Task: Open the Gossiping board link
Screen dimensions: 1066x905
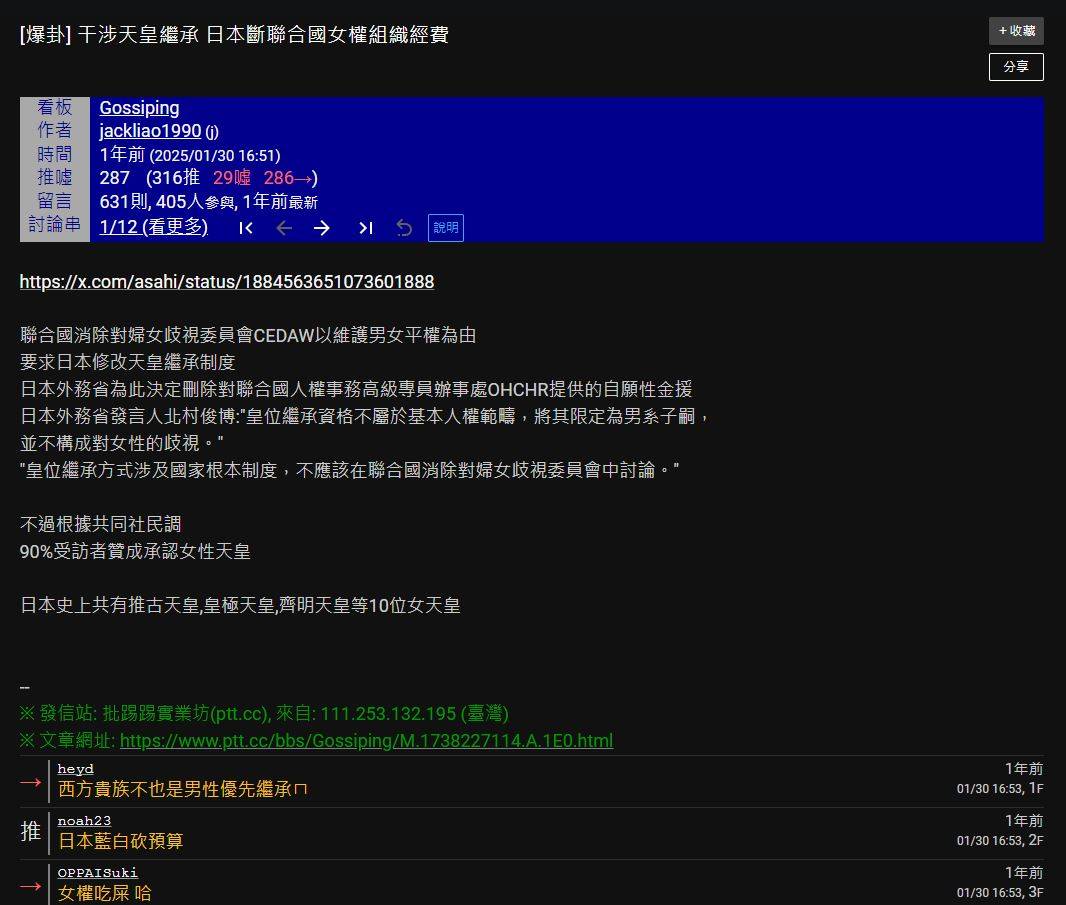Action: pos(139,108)
